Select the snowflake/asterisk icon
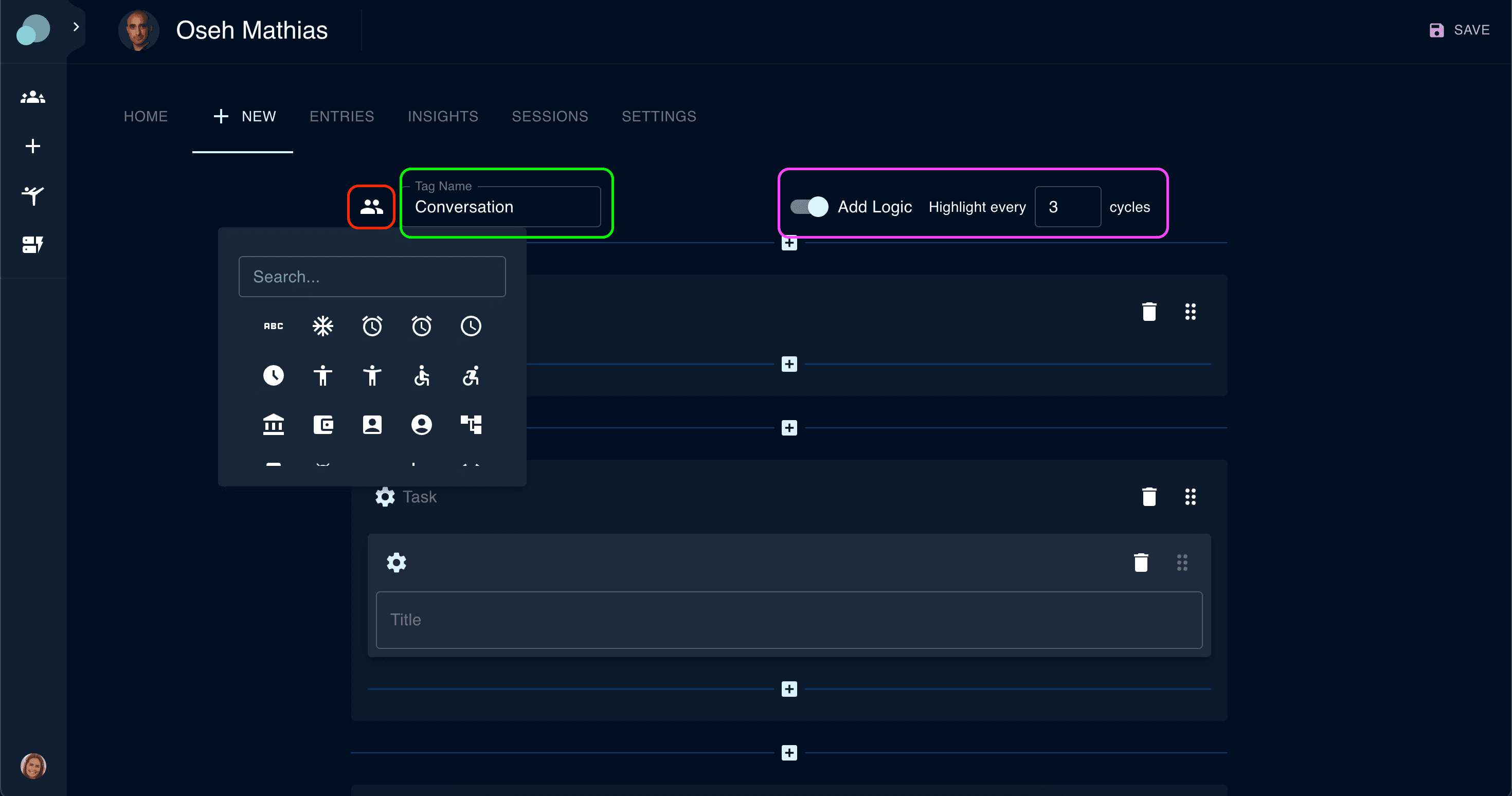The width and height of the screenshot is (1512, 796). pyautogui.click(x=322, y=326)
